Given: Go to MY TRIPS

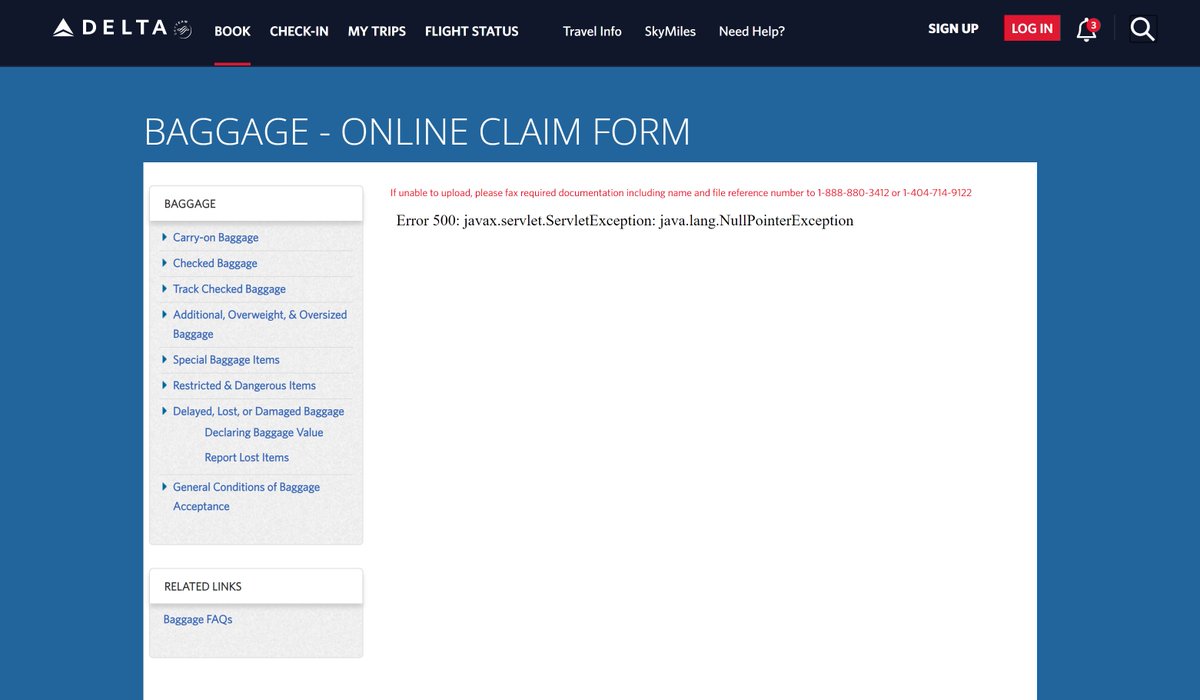Looking at the screenshot, I should pyautogui.click(x=377, y=31).
